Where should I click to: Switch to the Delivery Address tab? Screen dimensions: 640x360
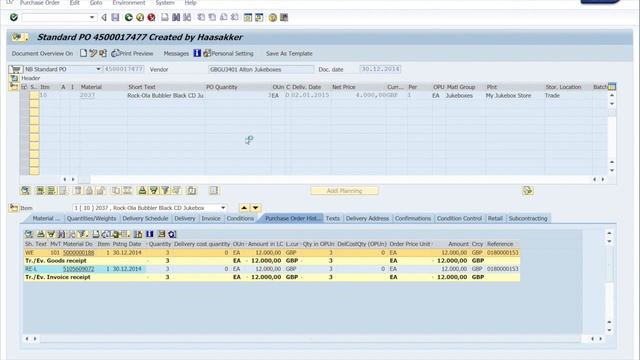point(367,218)
